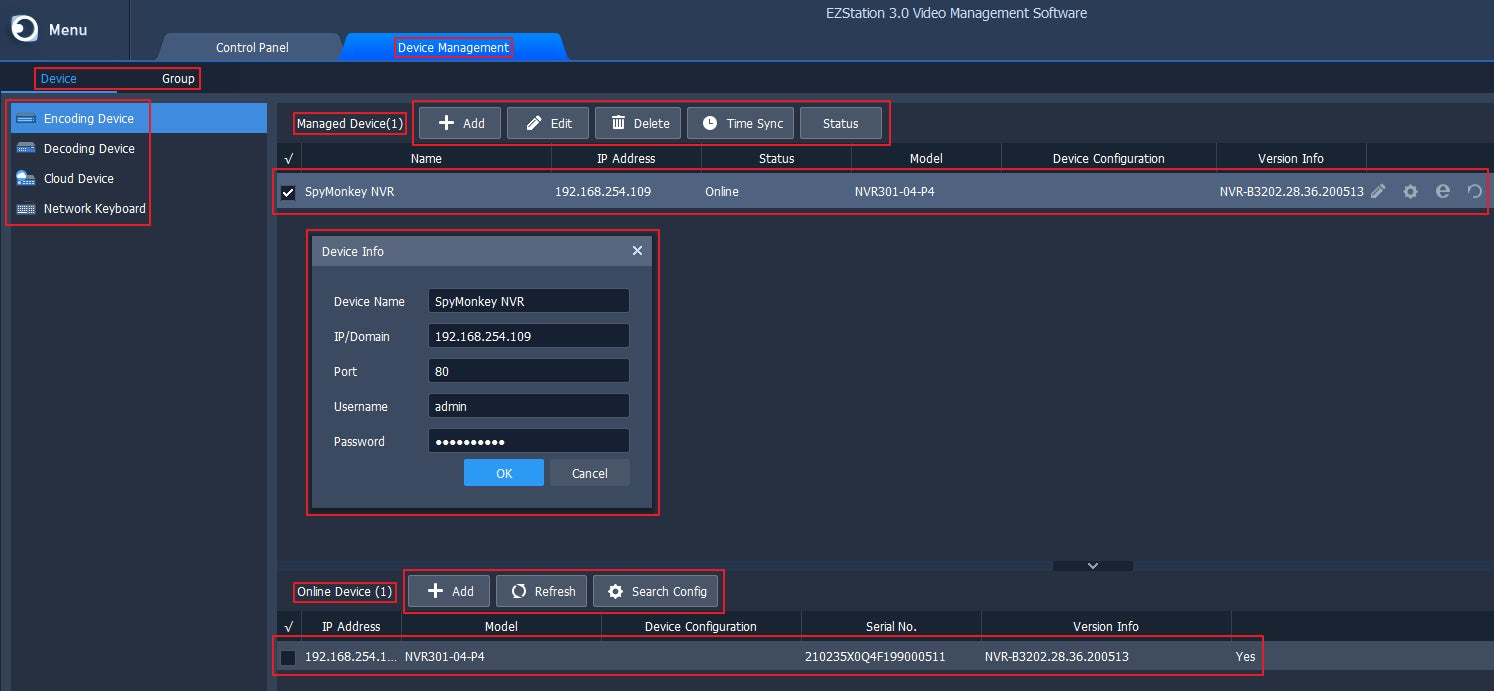Screen dimensions: 1494x691
Task: Open Cloud Device in the sidebar
Action: click(78, 178)
